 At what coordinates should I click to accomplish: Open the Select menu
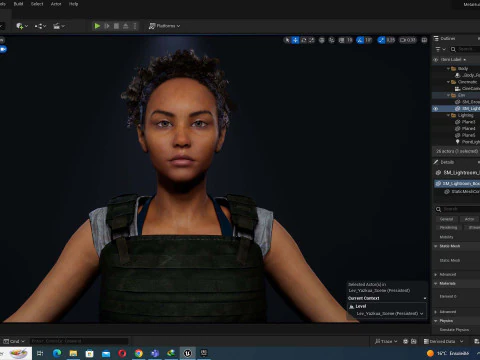point(37,4)
